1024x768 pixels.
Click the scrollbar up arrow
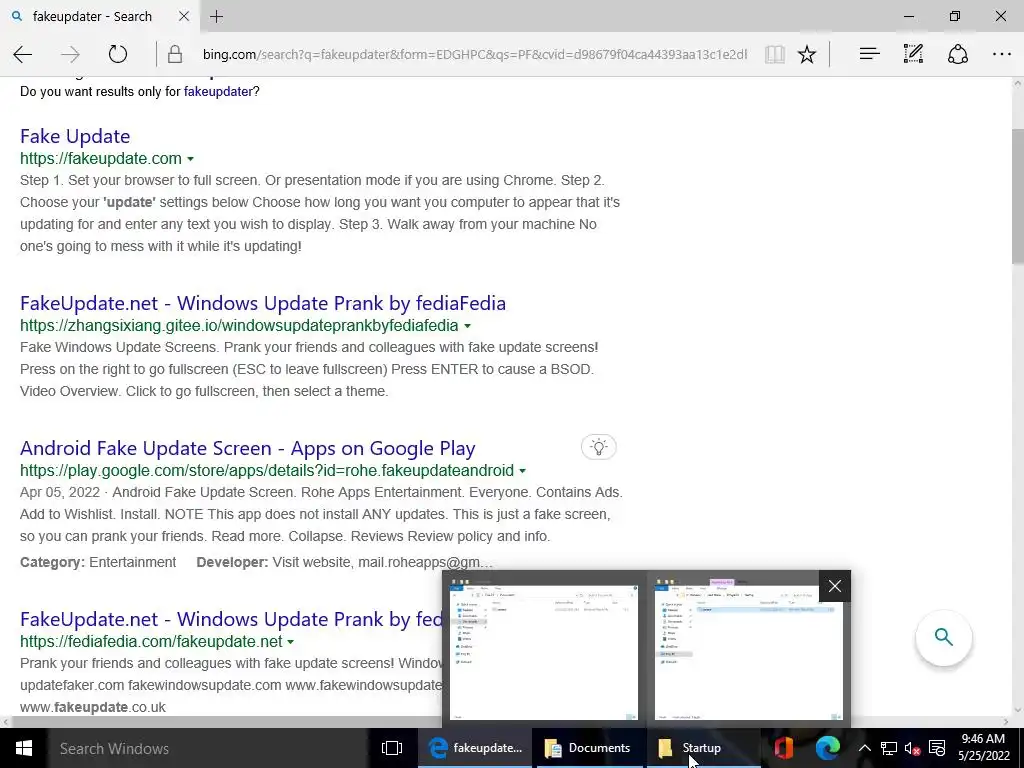click(1017, 84)
